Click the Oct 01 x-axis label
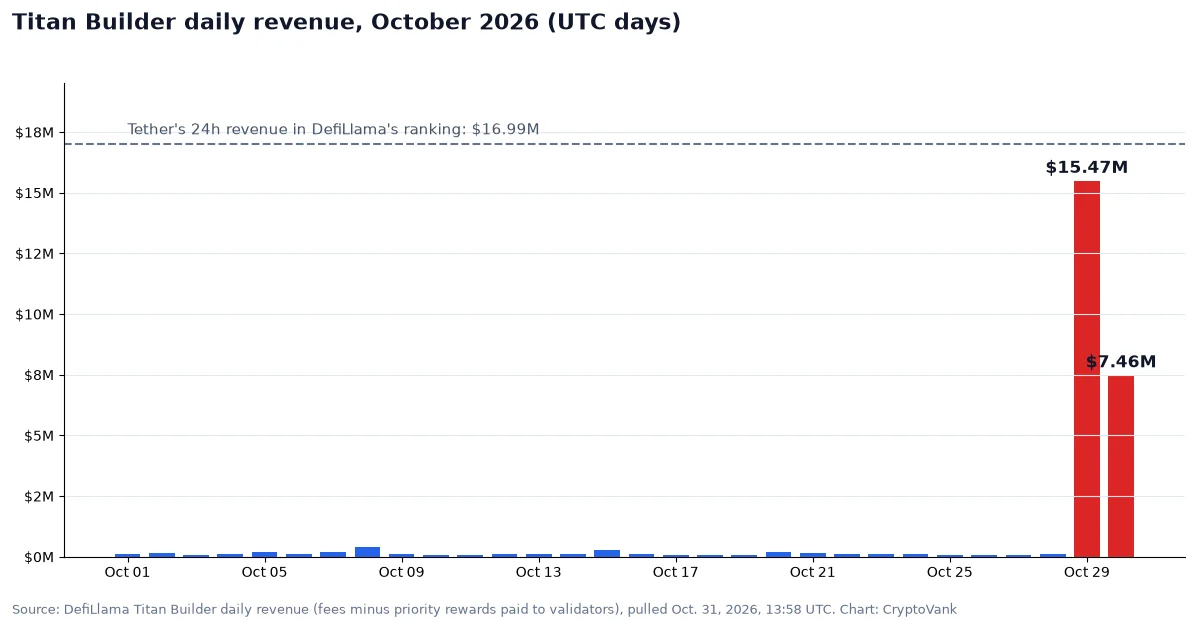 [x=127, y=572]
